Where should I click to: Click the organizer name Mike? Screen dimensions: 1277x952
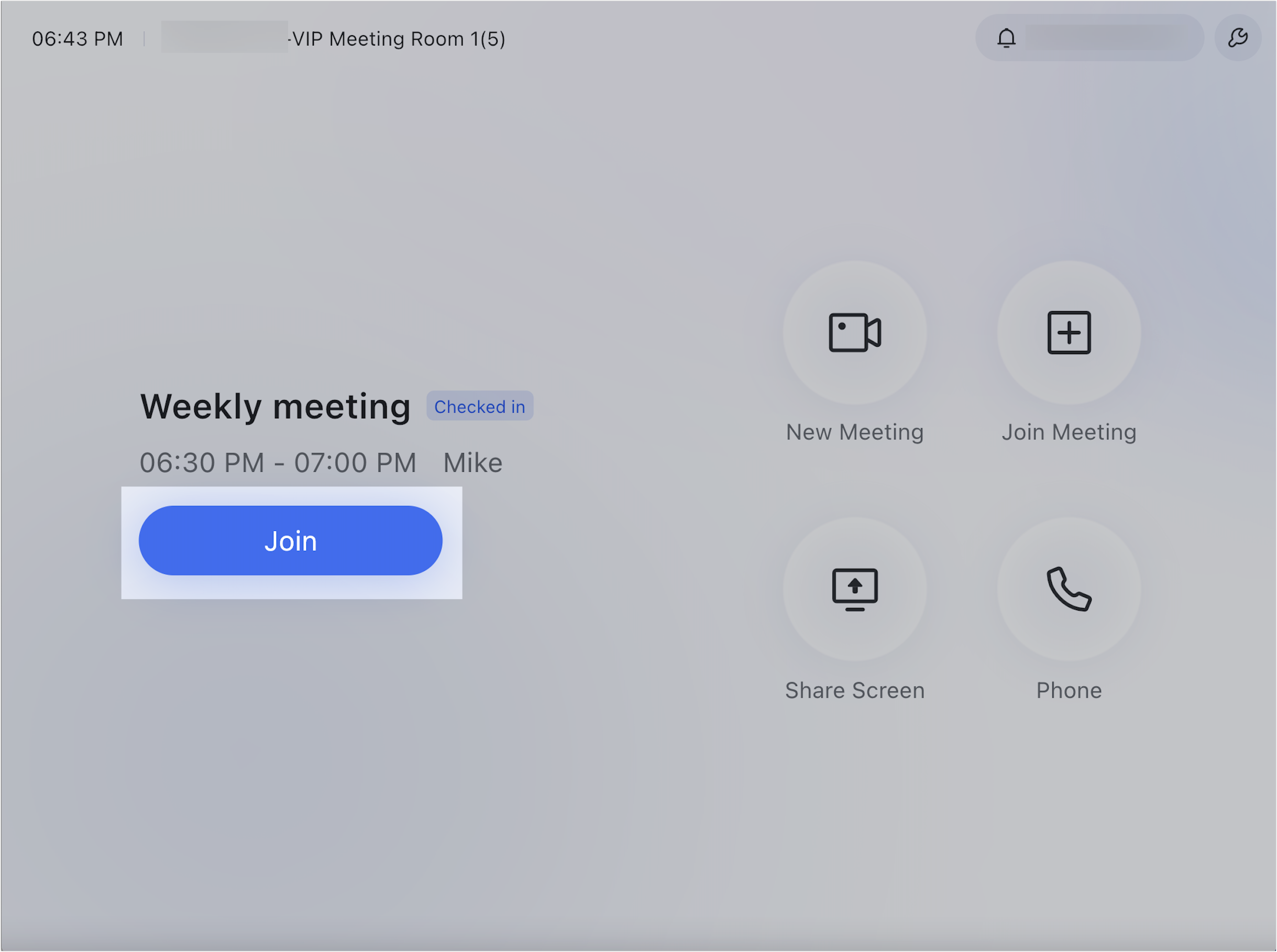tap(472, 463)
